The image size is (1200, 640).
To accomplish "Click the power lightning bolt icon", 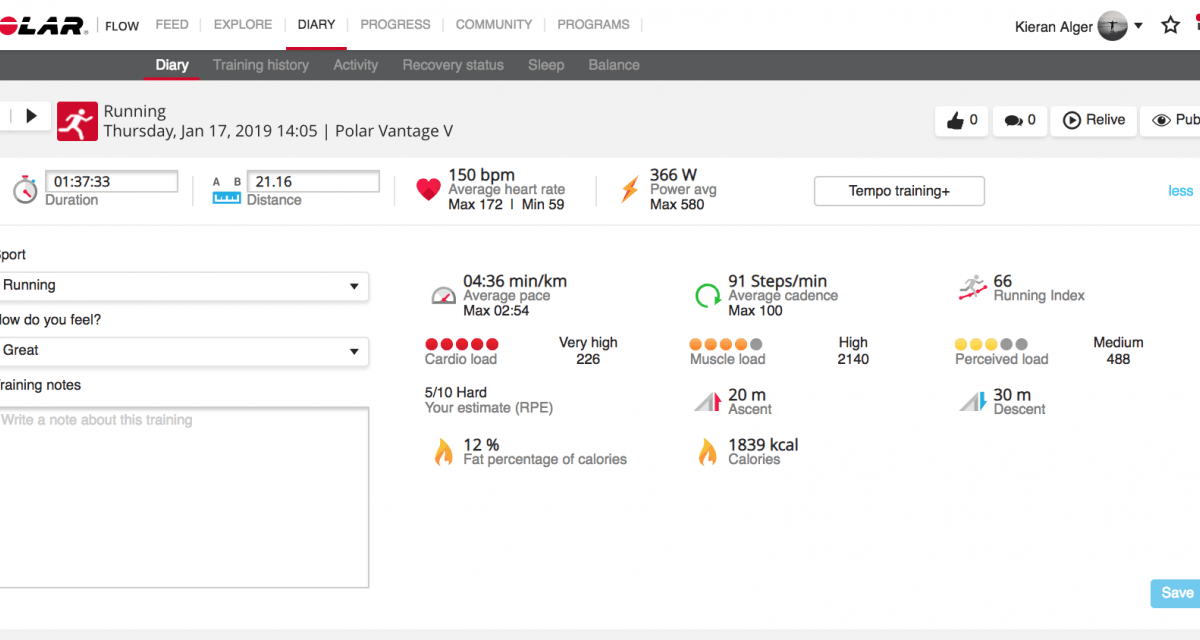I will pyautogui.click(x=629, y=190).
